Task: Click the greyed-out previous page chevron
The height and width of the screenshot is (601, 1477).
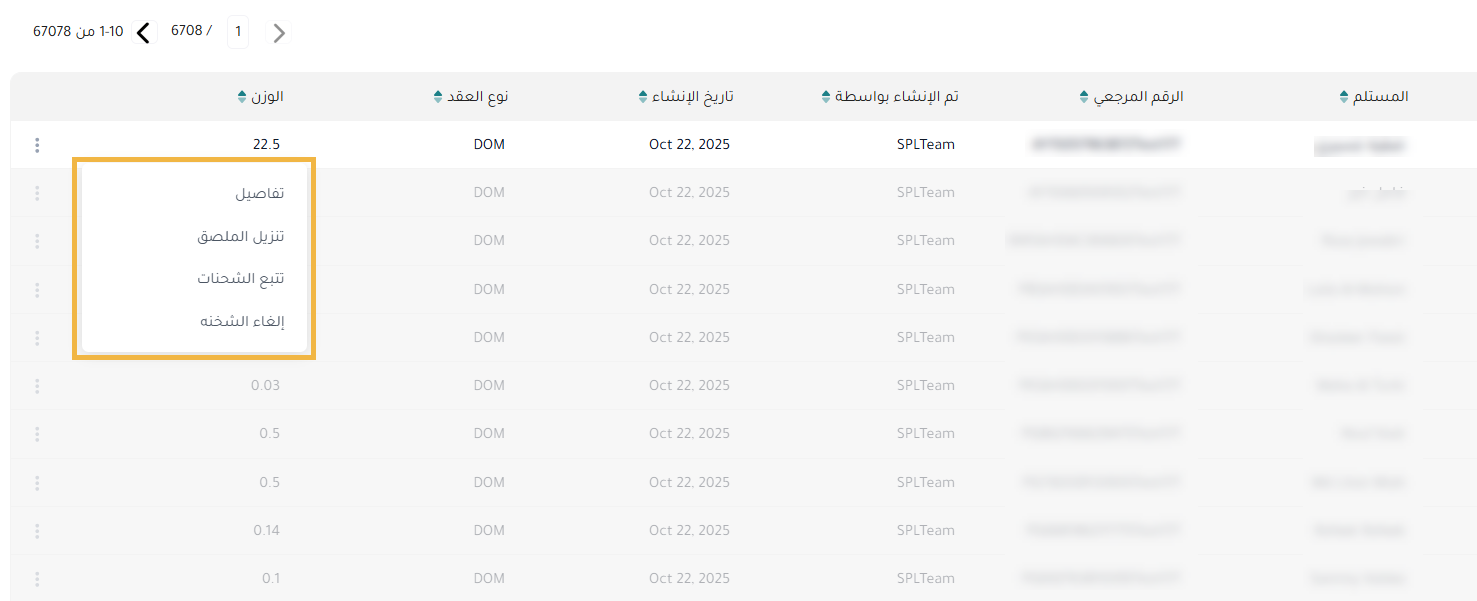Action: (280, 33)
